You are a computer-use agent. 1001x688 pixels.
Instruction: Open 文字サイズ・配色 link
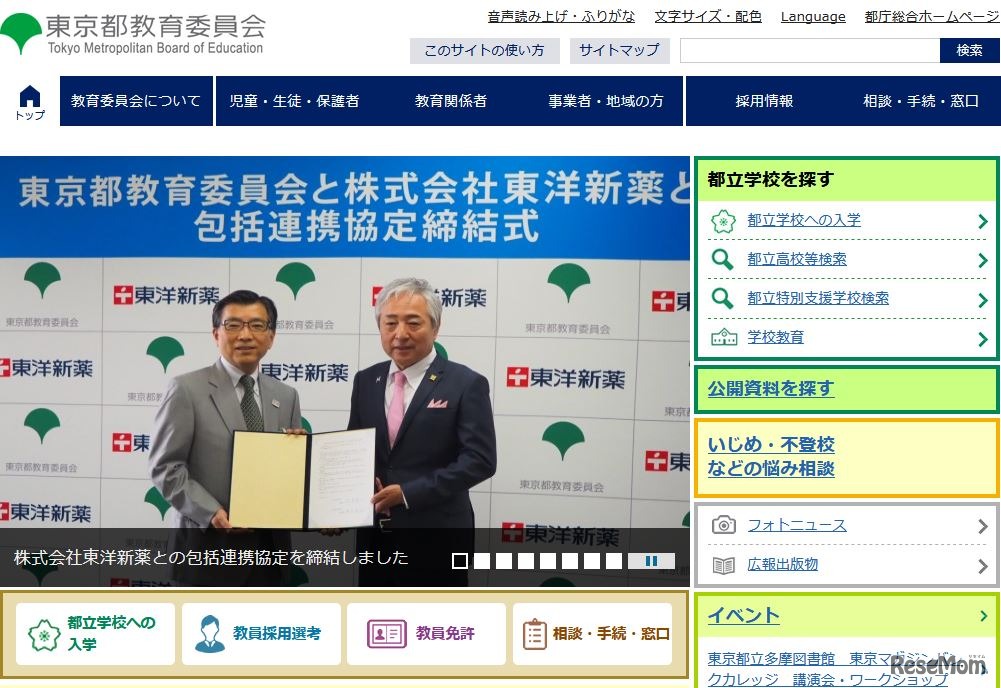tap(708, 17)
